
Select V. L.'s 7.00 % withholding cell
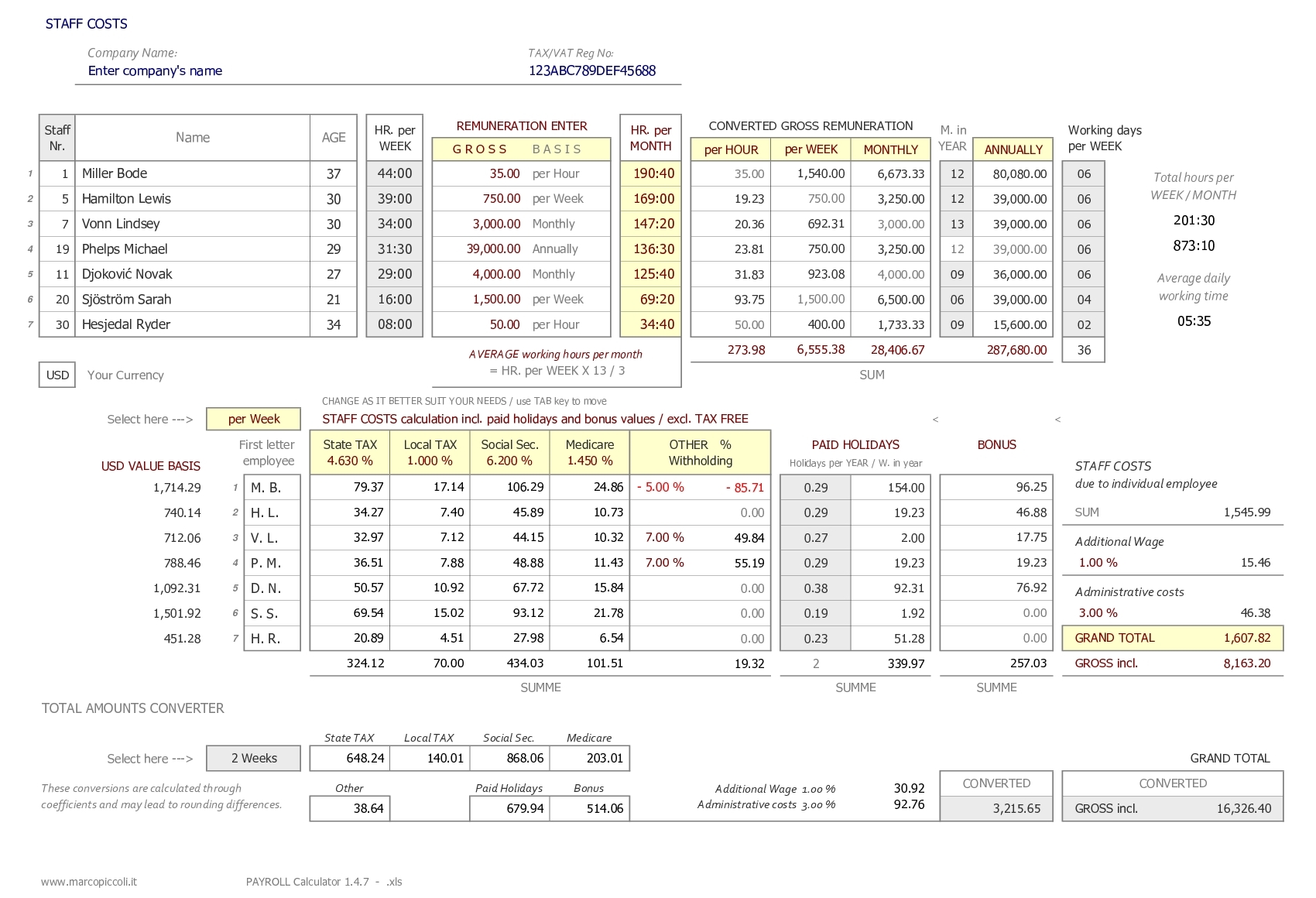click(664, 537)
